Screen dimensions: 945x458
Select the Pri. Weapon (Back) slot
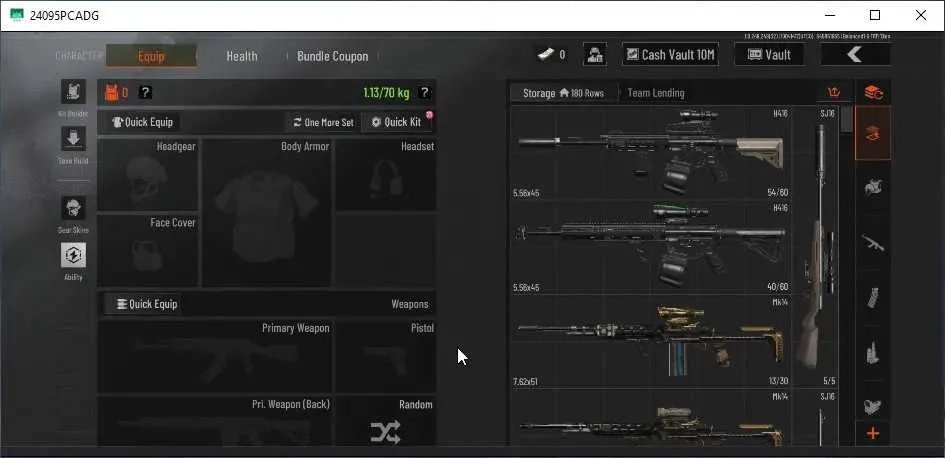click(215, 421)
